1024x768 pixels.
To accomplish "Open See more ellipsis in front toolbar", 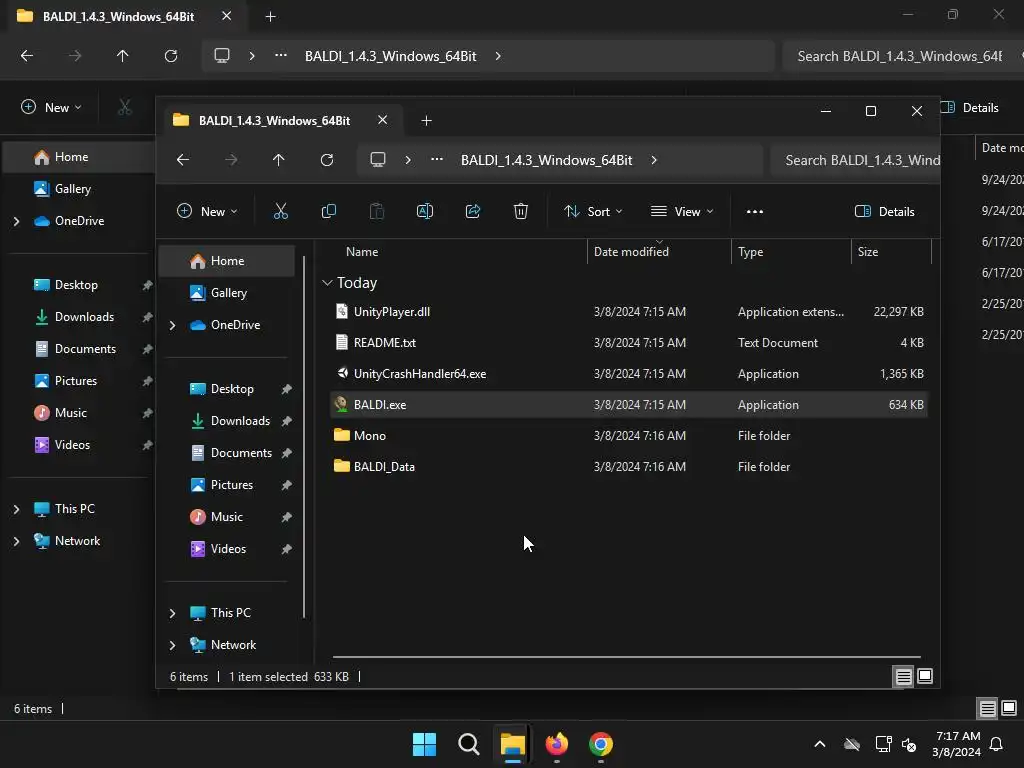I will tap(755, 211).
